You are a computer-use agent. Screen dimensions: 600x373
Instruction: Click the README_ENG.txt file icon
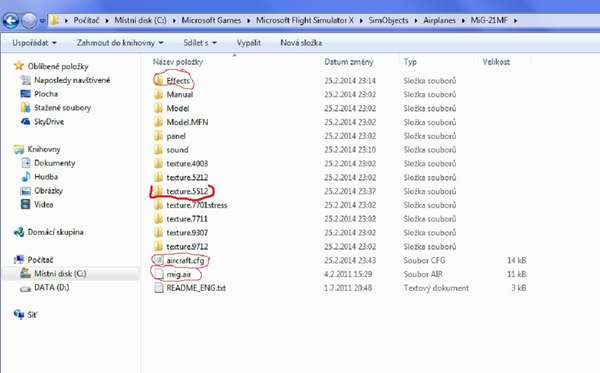(158, 288)
